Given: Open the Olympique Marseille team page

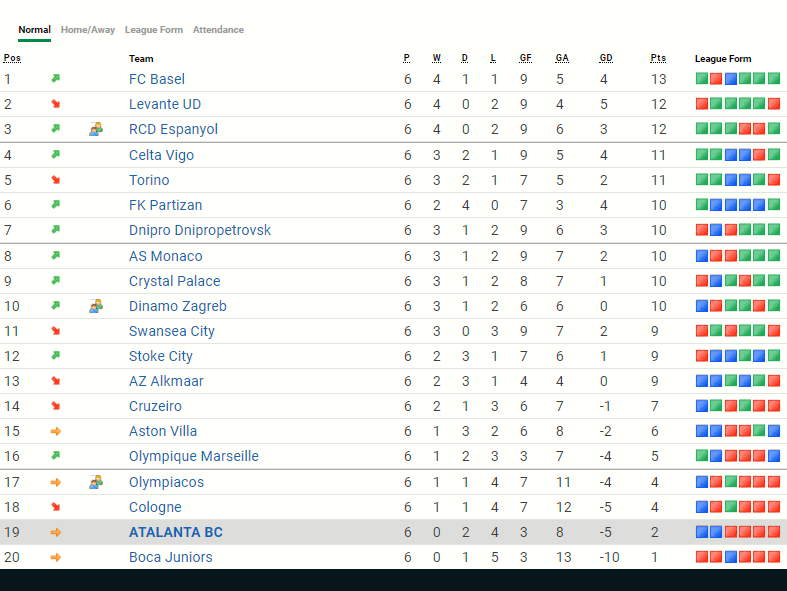Looking at the screenshot, I should point(193,456).
